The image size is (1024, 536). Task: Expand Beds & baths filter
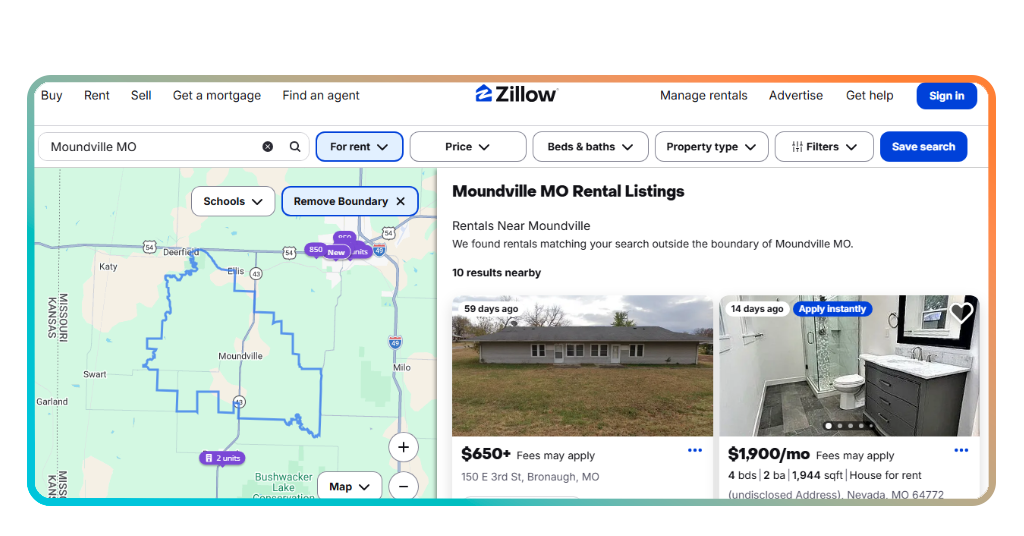click(590, 147)
